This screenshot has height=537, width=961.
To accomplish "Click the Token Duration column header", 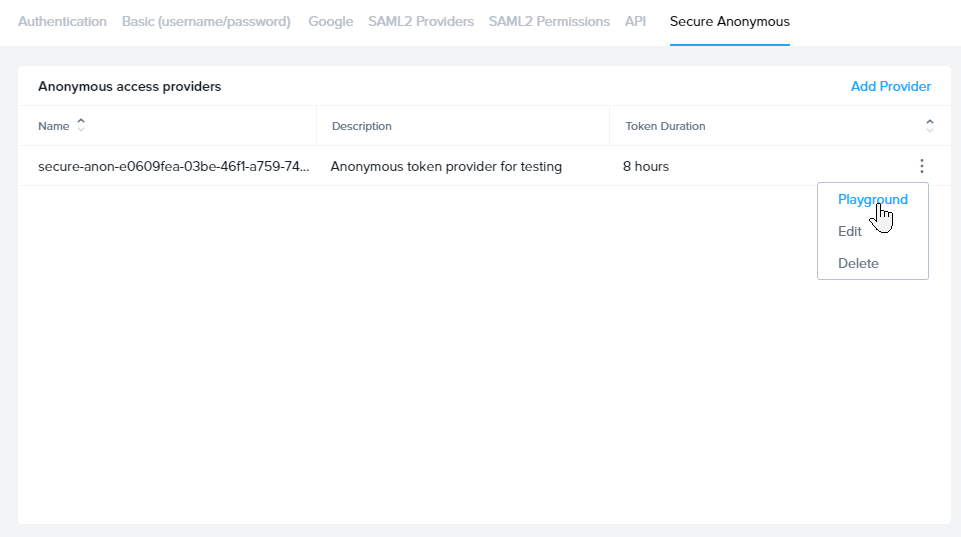I will pyautogui.click(x=665, y=126).
